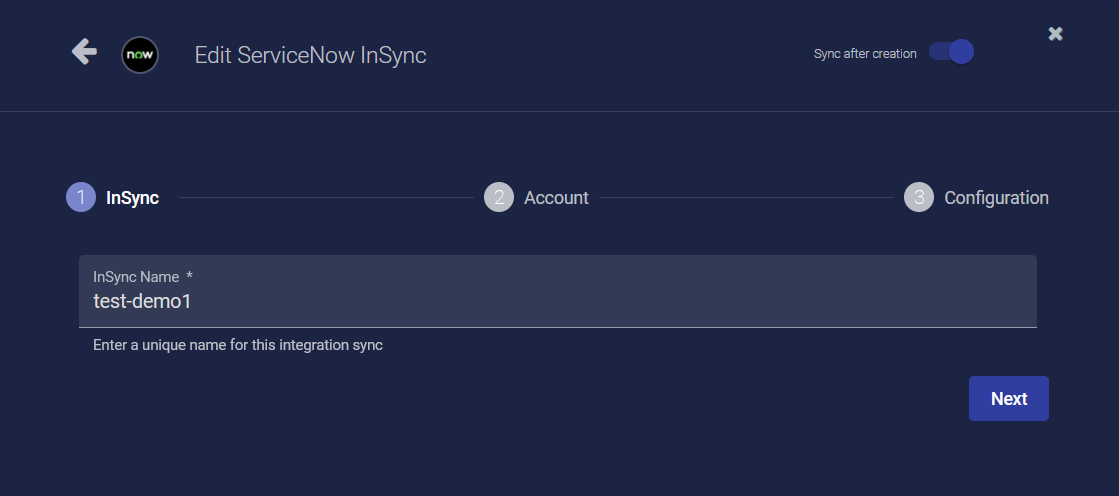Click the step 2 number circle
The height and width of the screenshot is (496, 1119).
pyautogui.click(x=498, y=197)
